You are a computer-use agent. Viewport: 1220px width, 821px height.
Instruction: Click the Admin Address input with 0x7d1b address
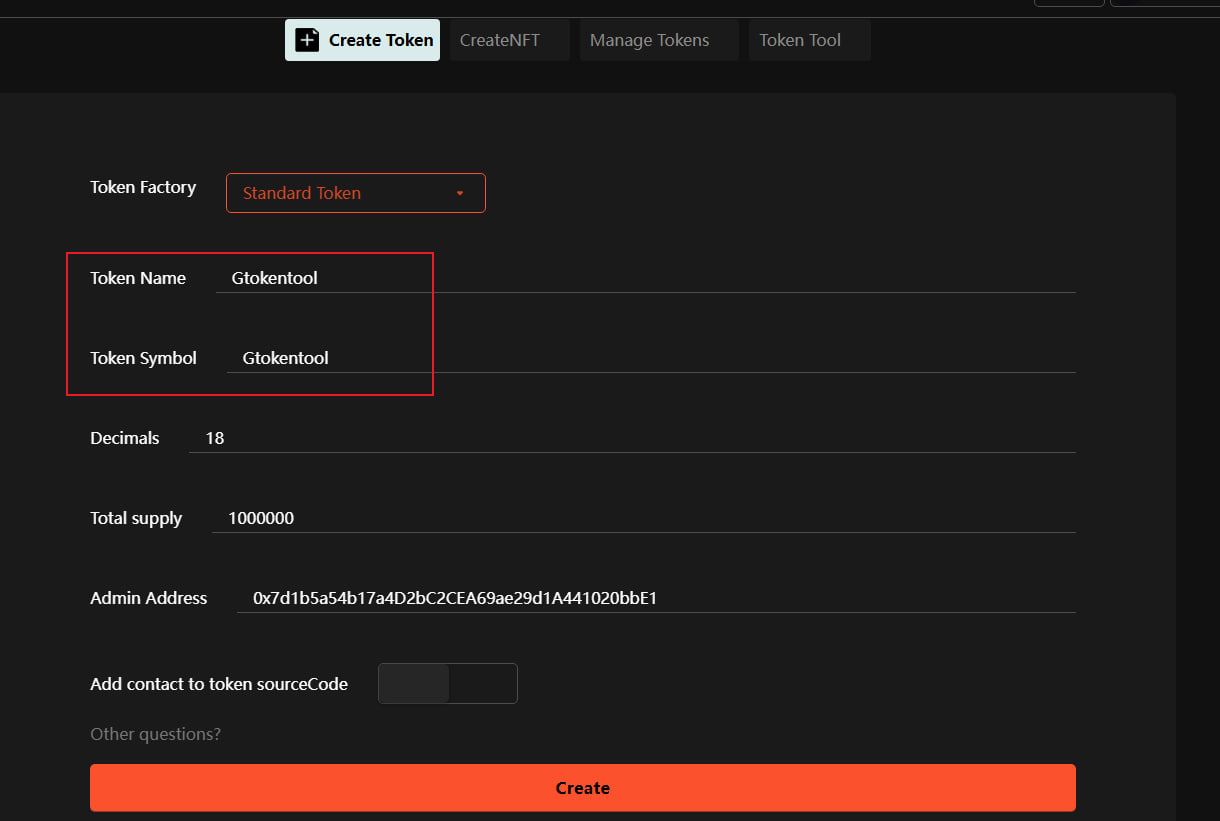pos(655,598)
